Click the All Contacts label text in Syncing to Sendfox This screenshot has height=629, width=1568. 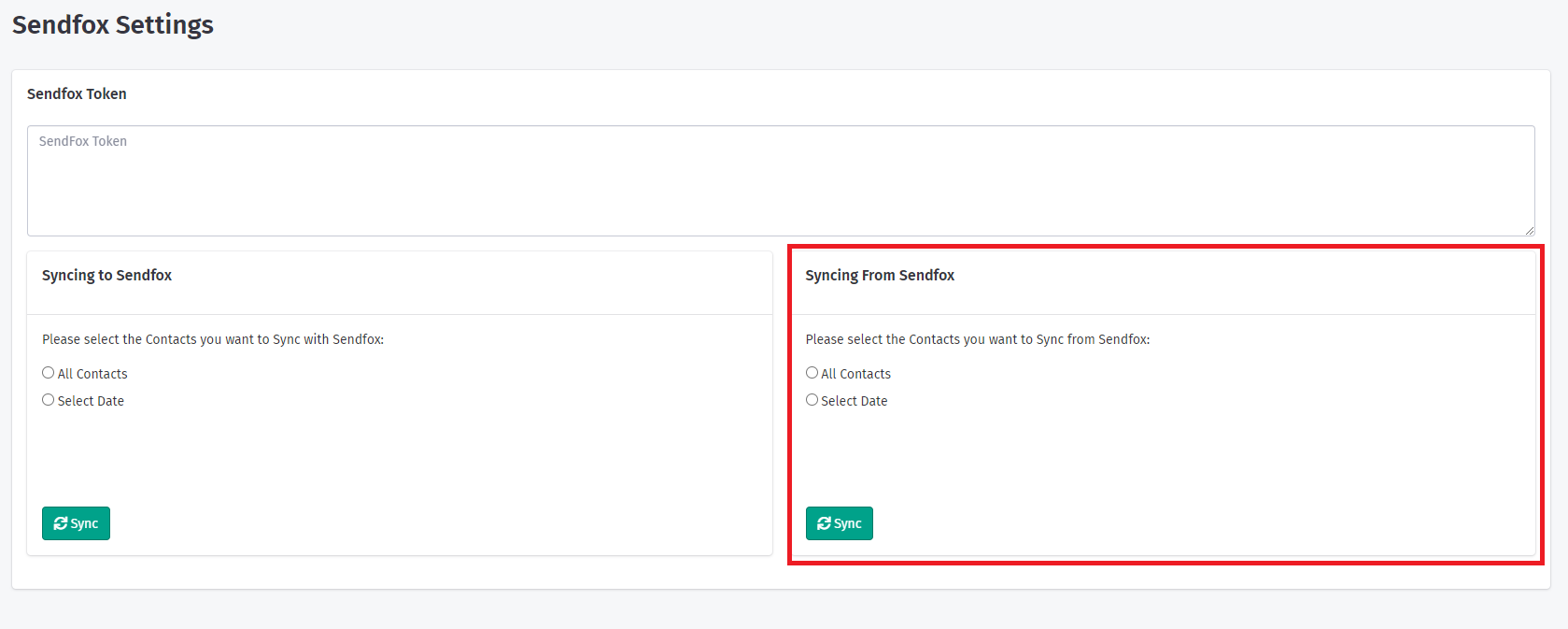point(92,374)
